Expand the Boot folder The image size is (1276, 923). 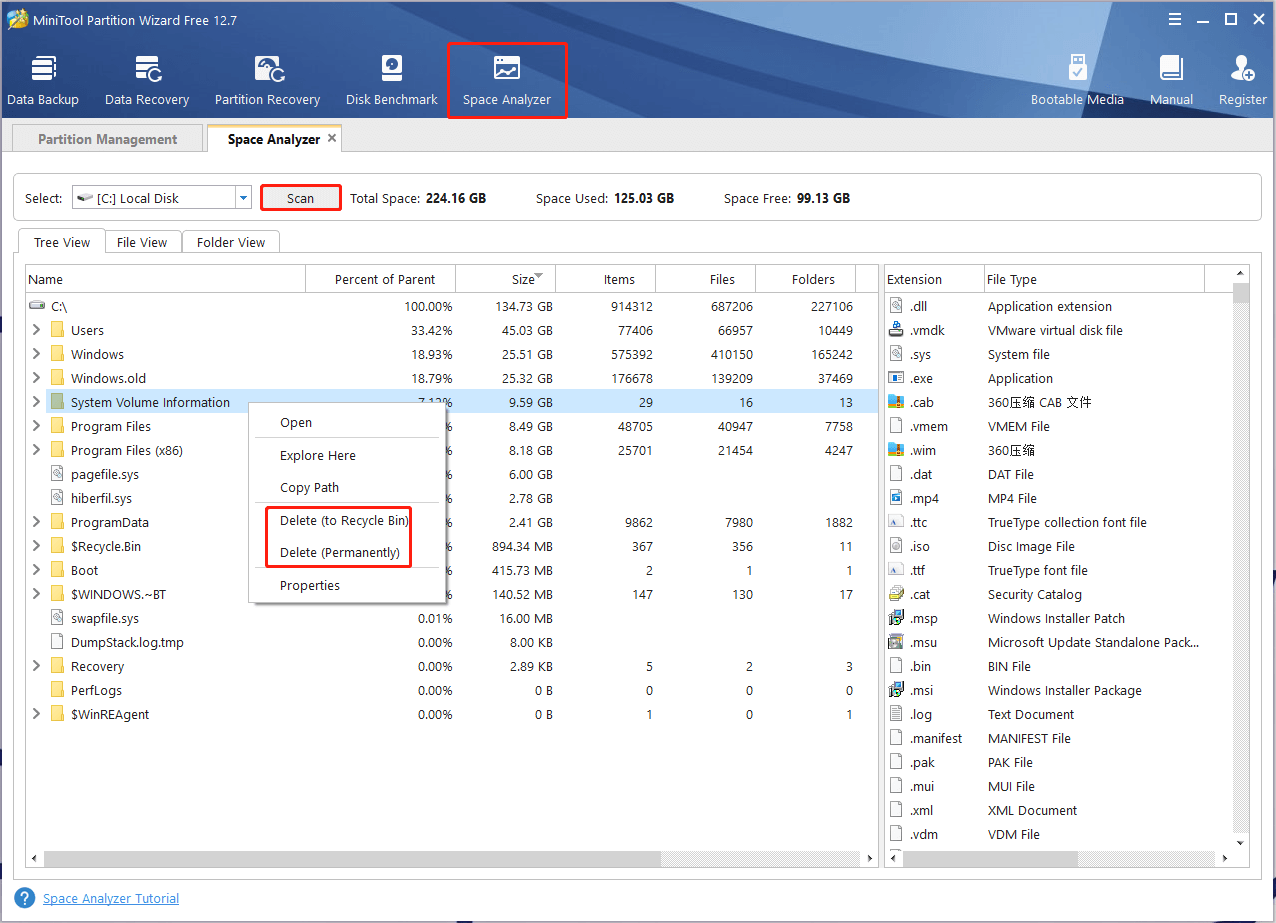click(36, 570)
